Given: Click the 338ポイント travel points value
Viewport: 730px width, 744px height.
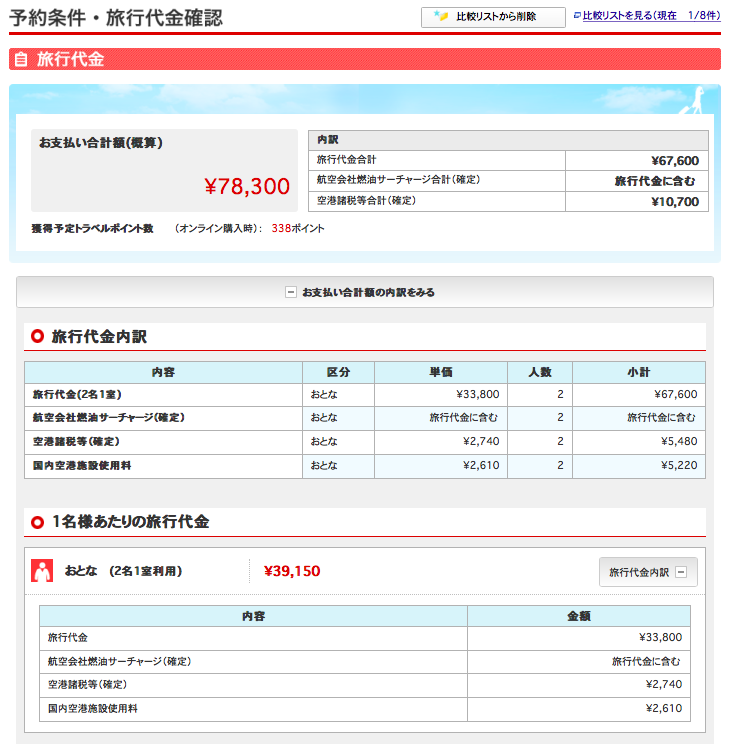Looking at the screenshot, I should (x=298, y=228).
